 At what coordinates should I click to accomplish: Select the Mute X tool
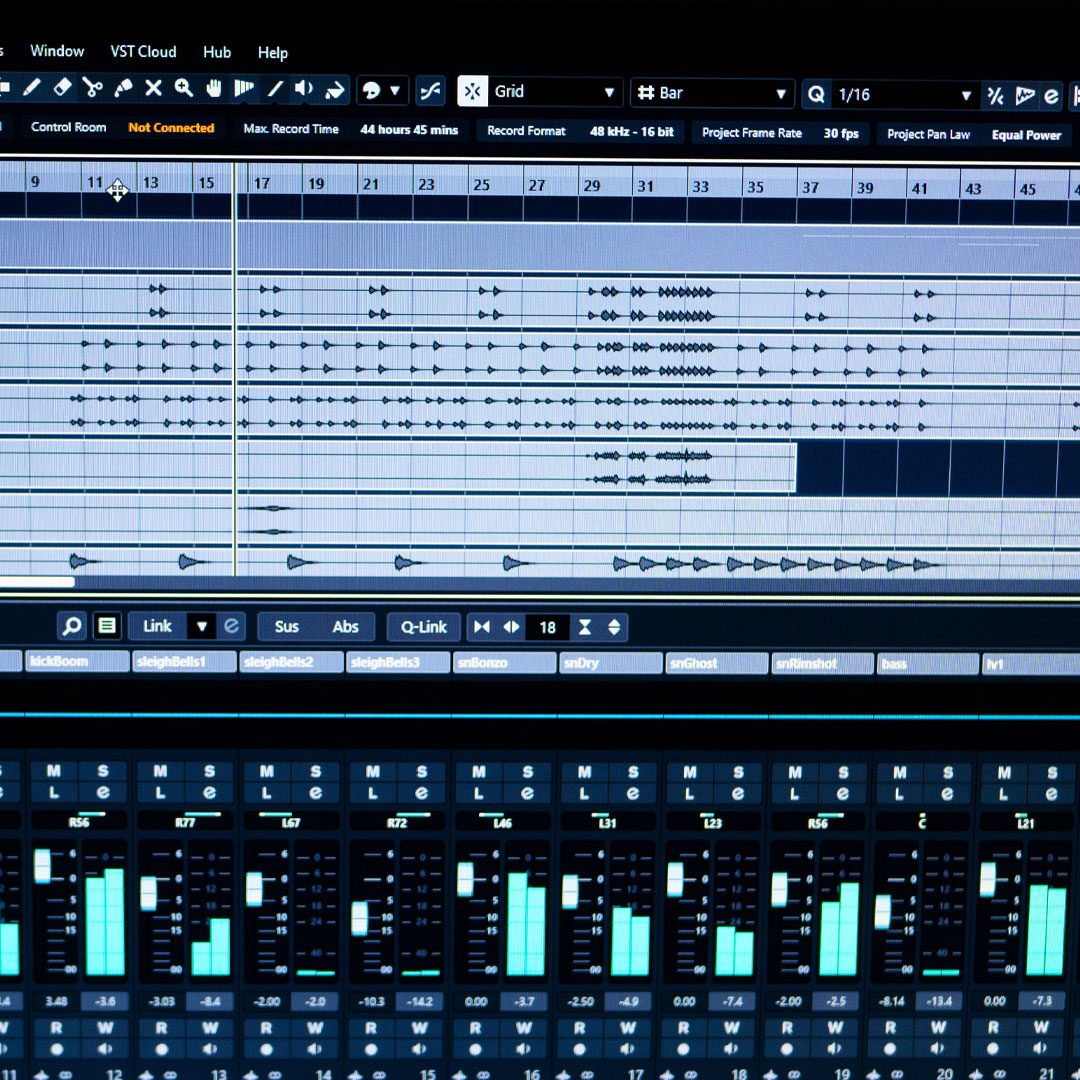point(153,88)
